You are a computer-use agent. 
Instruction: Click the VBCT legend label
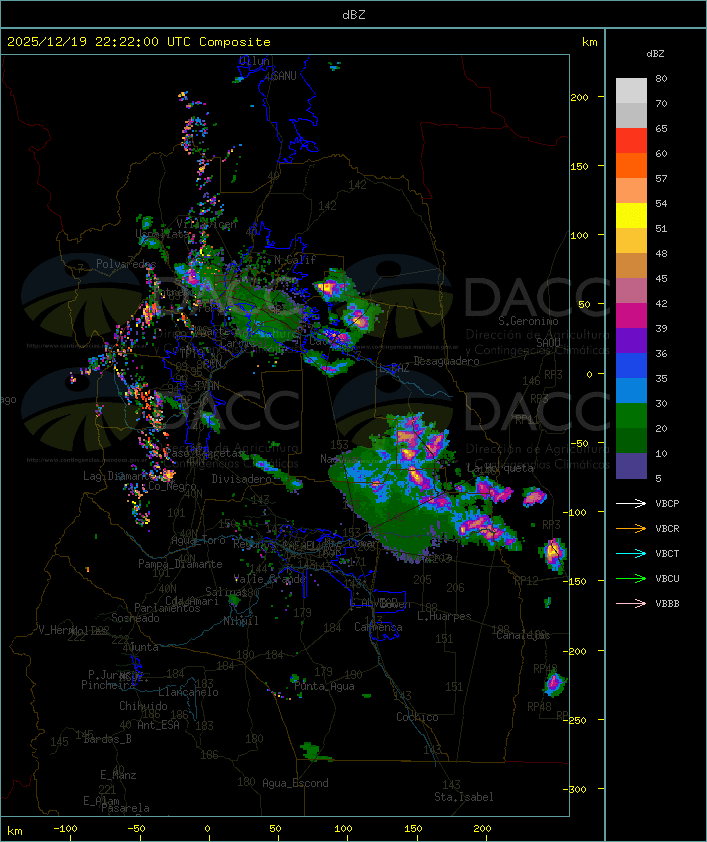(667, 553)
